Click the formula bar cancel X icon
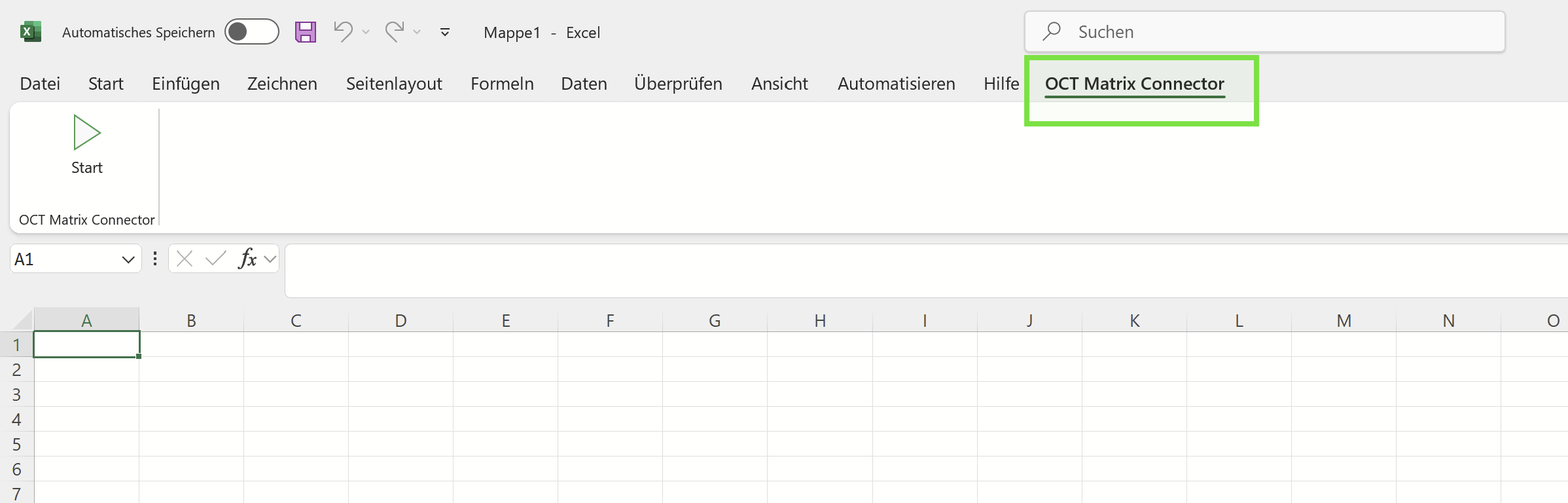The width and height of the screenshot is (1568, 503). point(185,259)
